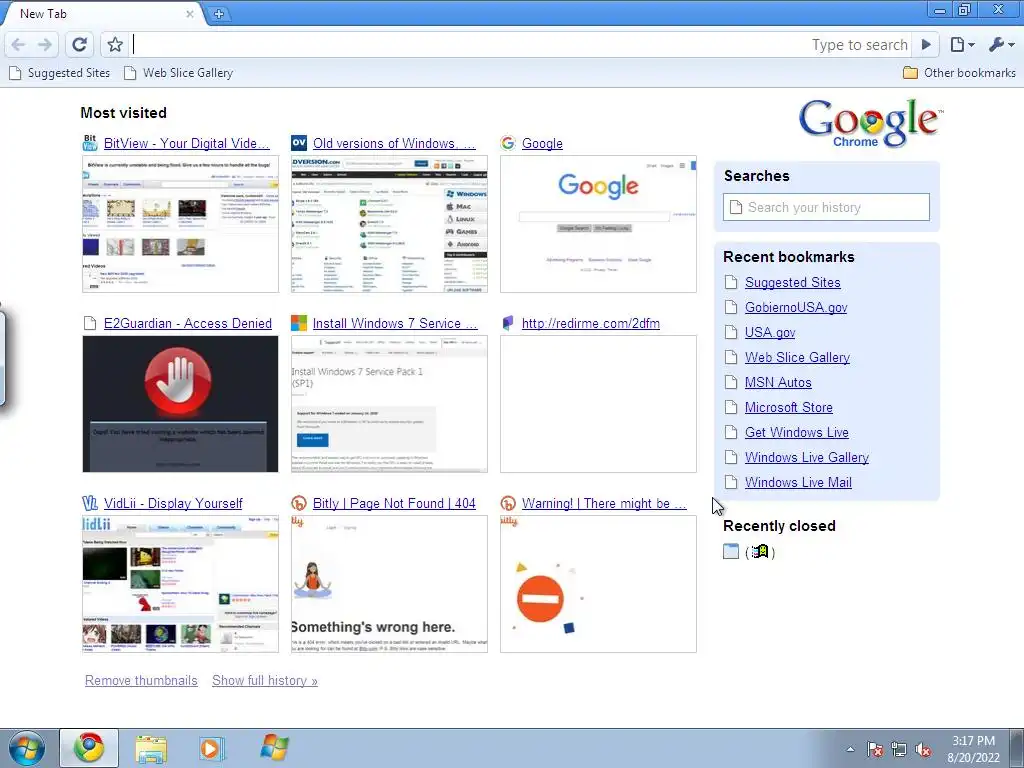Screen dimensions: 1024x768
Task: Click the OV favicon icon
Action: click(x=299, y=143)
